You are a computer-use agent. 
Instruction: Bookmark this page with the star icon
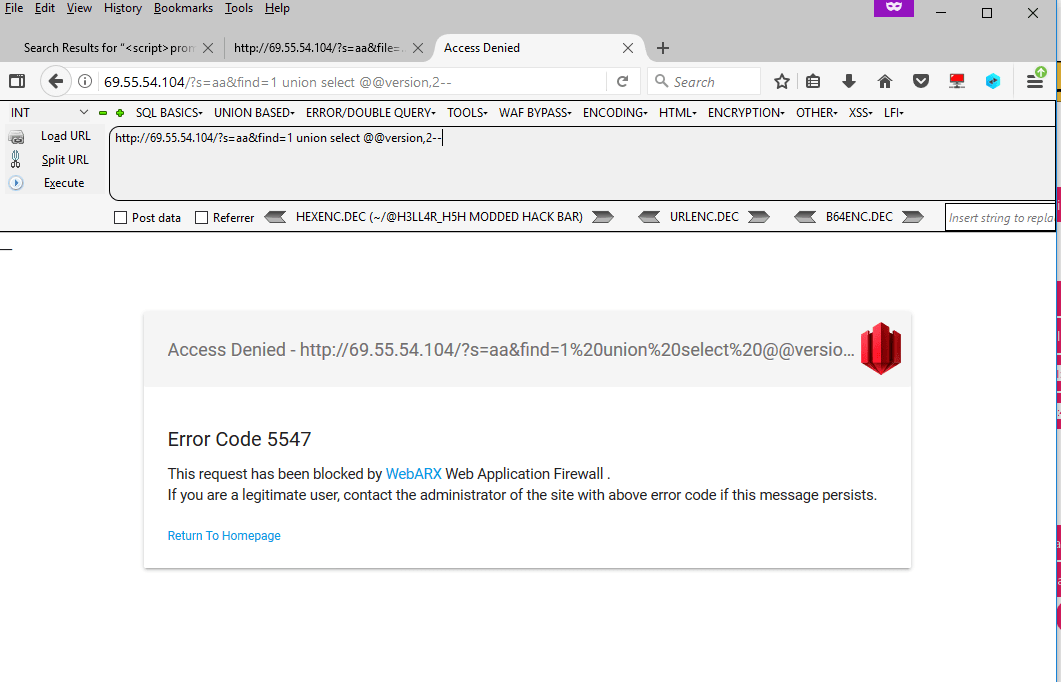coord(782,82)
